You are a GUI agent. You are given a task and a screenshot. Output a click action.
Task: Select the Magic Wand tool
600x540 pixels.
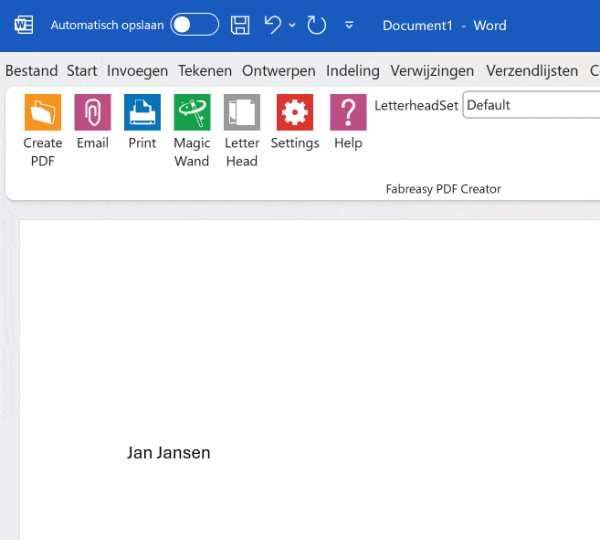point(192,113)
